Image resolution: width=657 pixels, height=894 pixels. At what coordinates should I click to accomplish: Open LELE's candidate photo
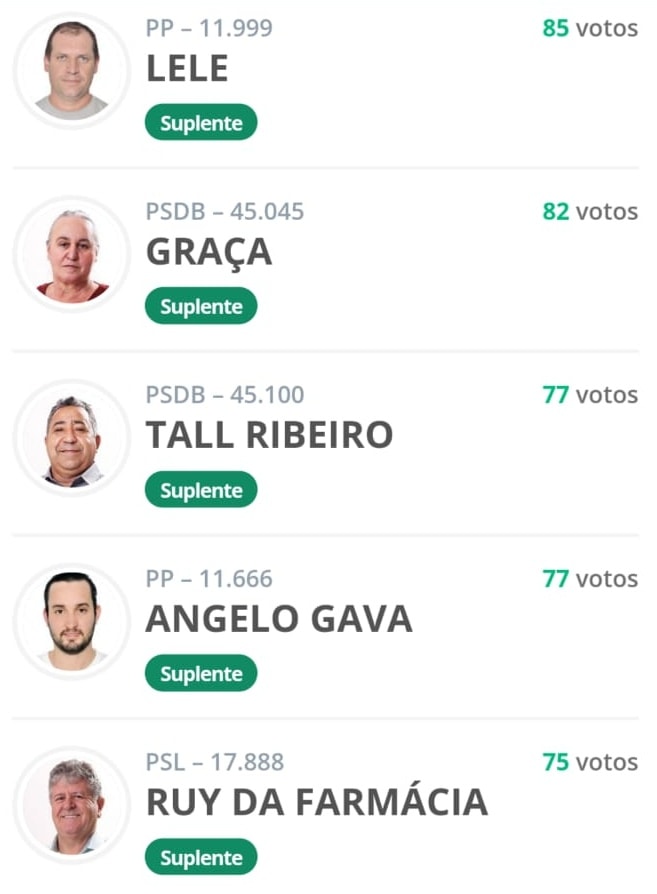click(x=72, y=71)
